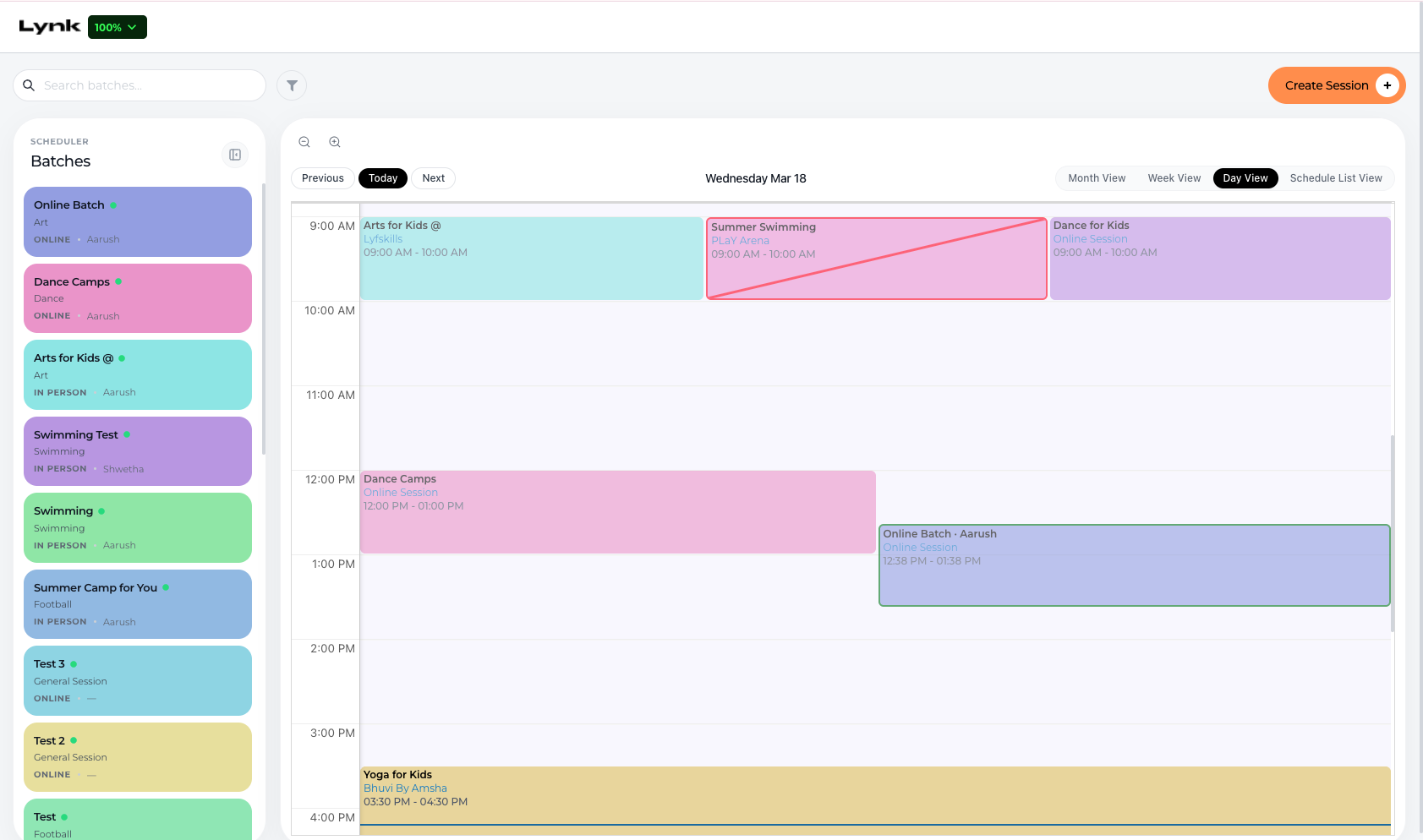
Task: Zoom out the calendar view
Action: (x=304, y=142)
